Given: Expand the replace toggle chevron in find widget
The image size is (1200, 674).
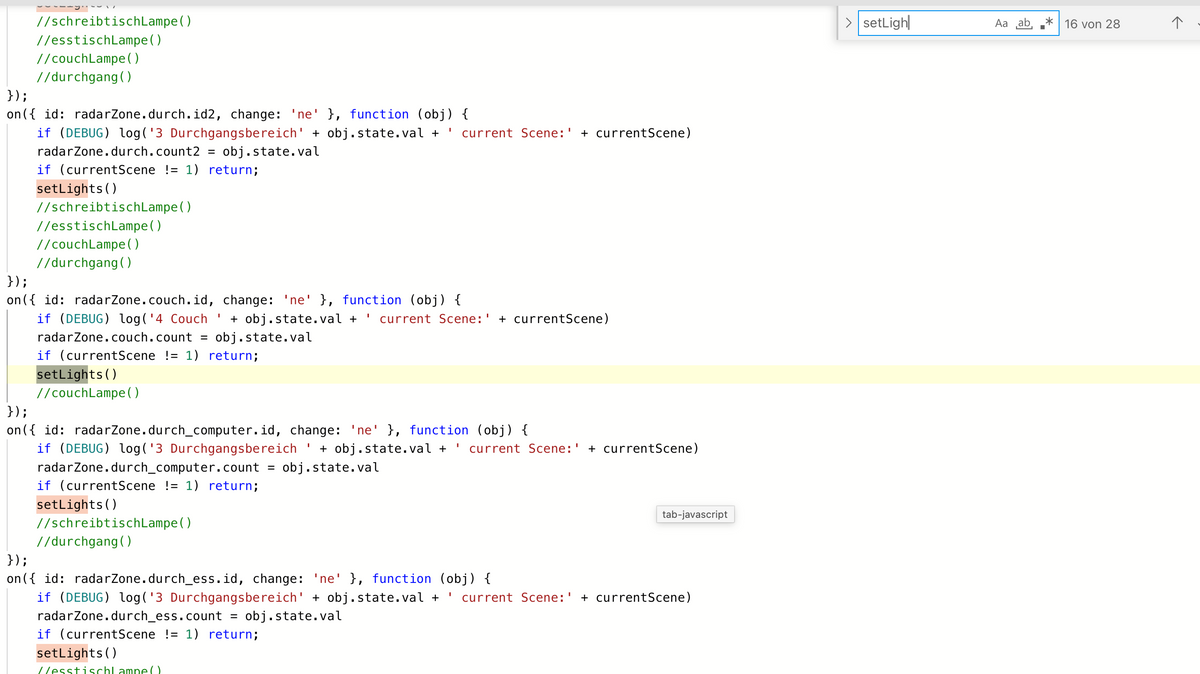Looking at the screenshot, I should pyautogui.click(x=848, y=23).
